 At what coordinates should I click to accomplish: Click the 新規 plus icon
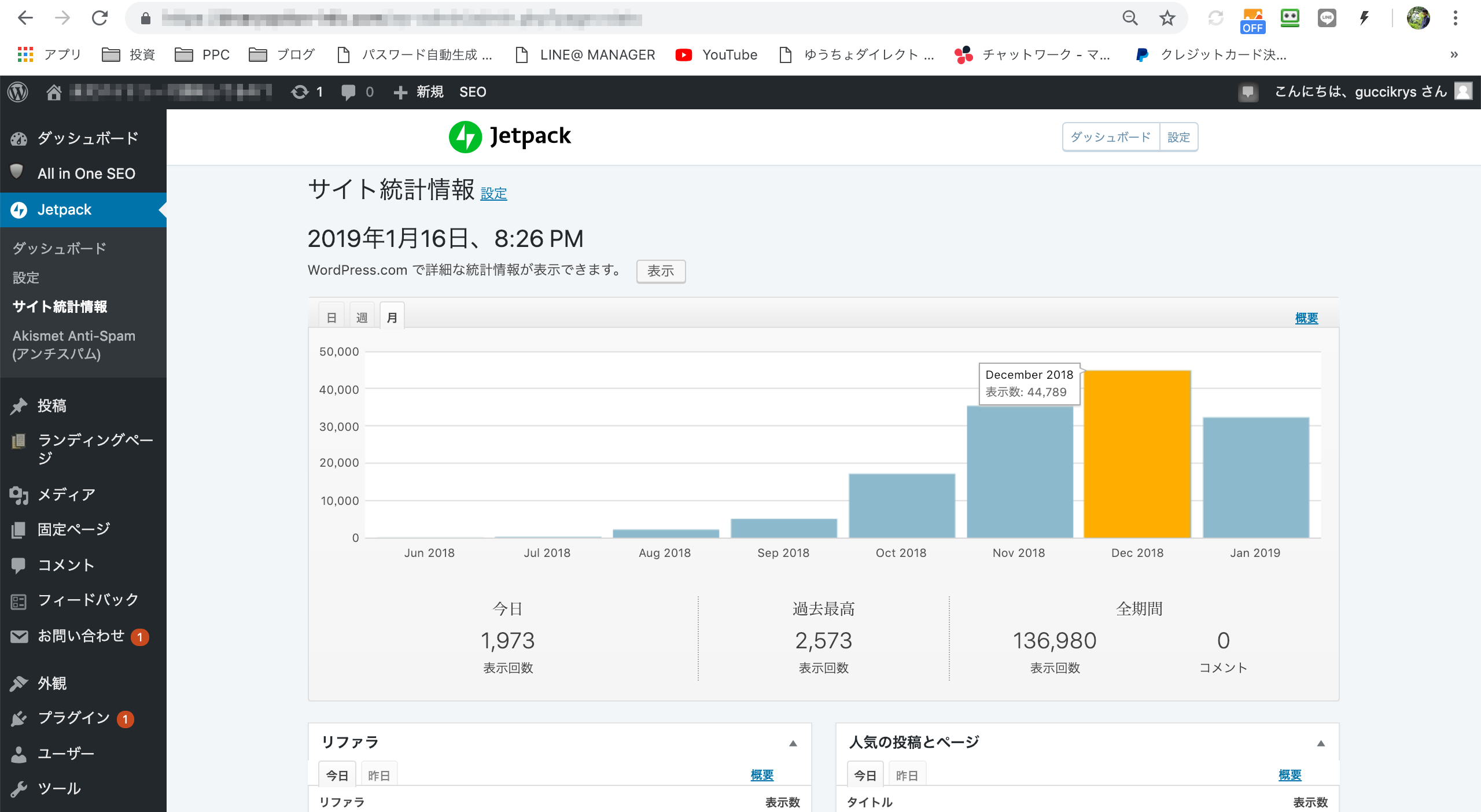pyautogui.click(x=400, y=92)
